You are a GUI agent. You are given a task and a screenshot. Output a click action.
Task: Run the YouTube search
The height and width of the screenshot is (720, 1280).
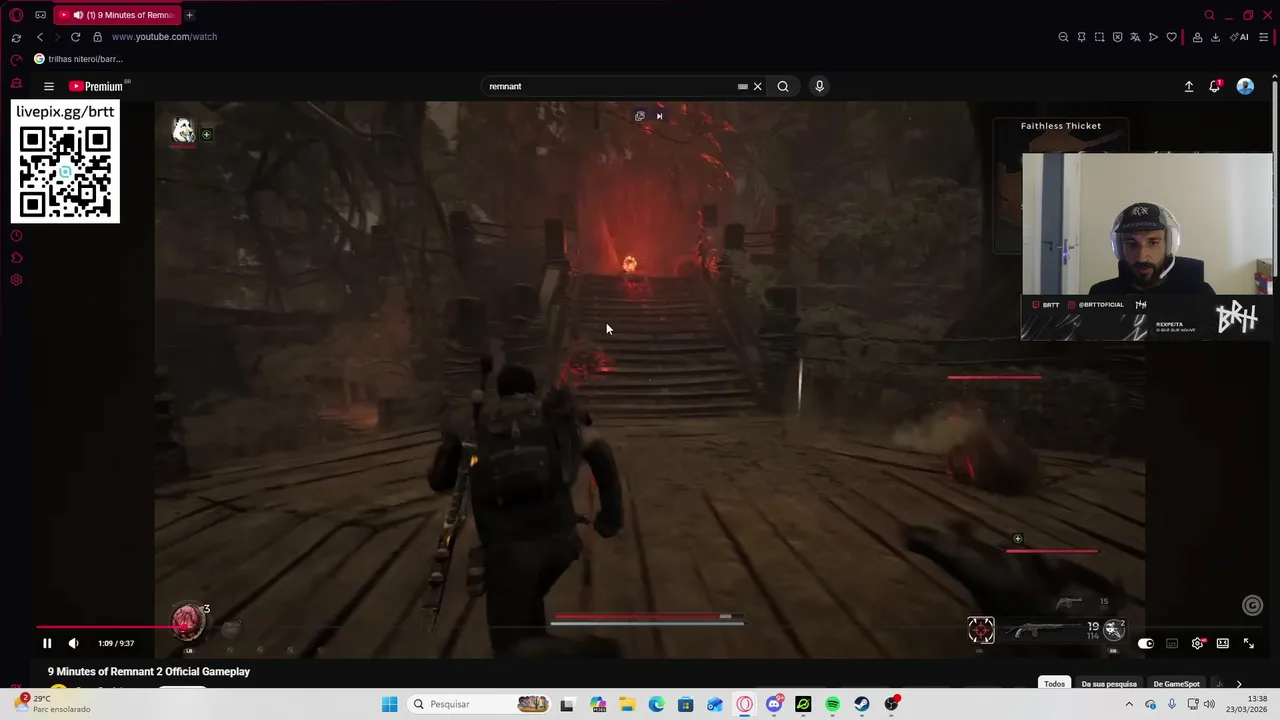pos(783,86)
